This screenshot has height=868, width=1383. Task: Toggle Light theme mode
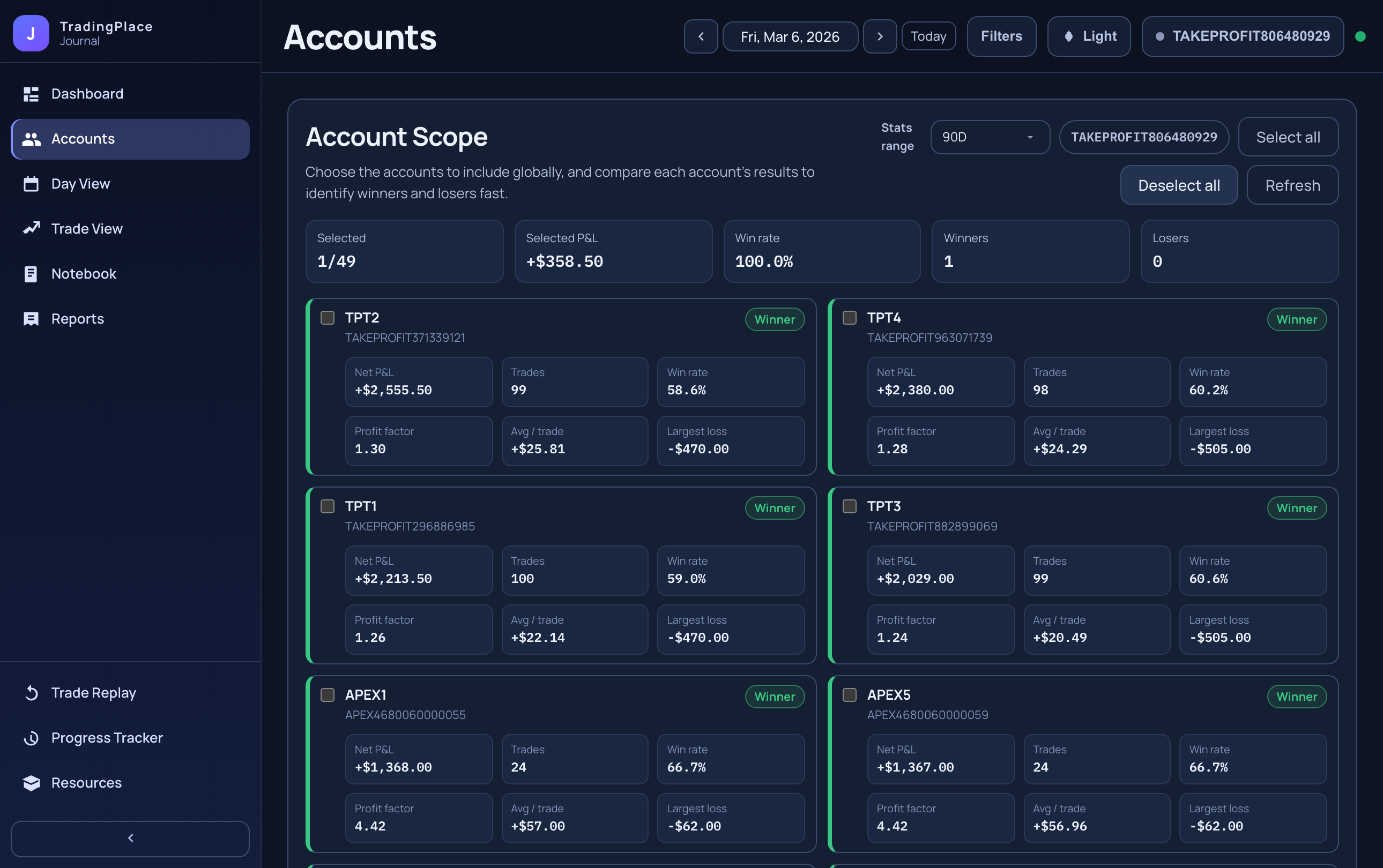pos(1089,36)
